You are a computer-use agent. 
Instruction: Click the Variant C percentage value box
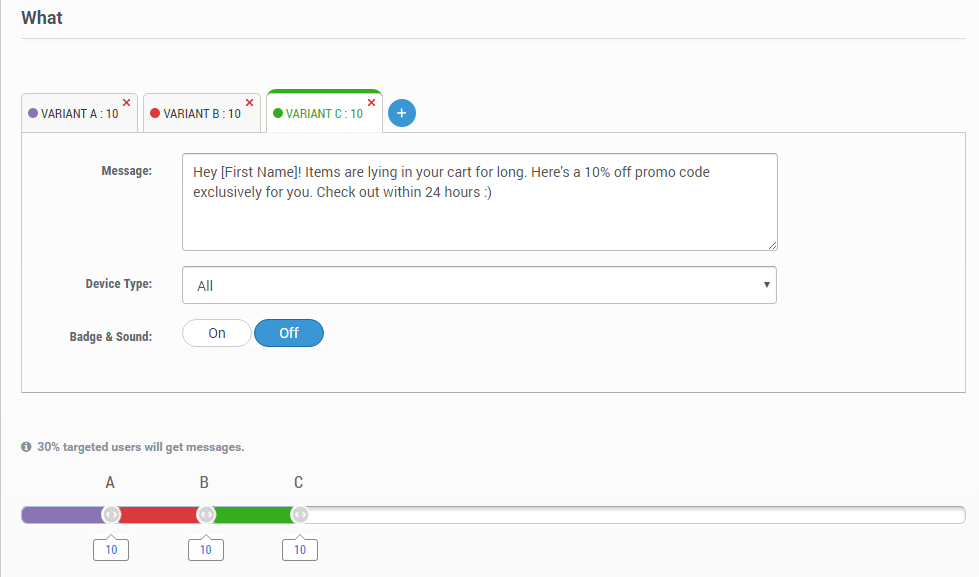point(299,550)
